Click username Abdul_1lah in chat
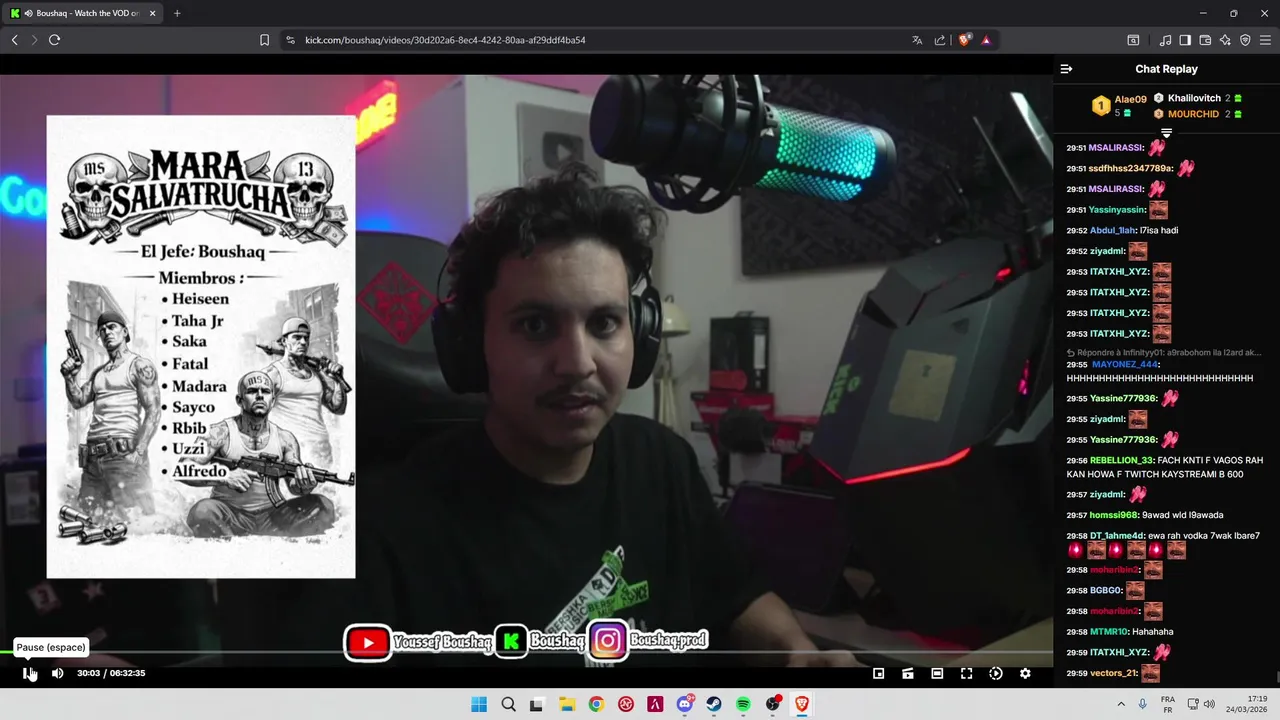This screenshot has height=720, width=1280. 1112,230
